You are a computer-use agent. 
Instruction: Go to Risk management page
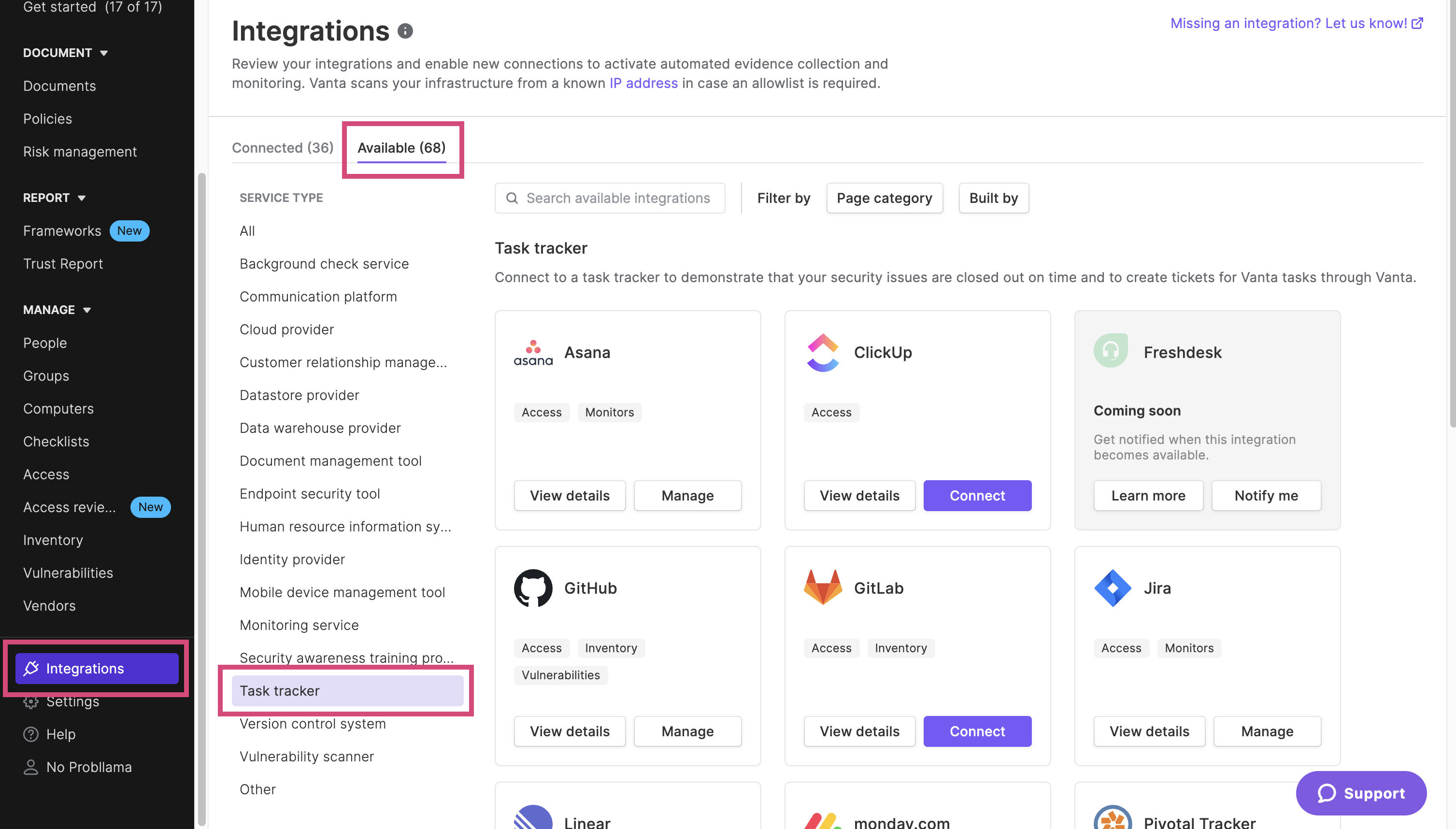click(x=80, y=152)
